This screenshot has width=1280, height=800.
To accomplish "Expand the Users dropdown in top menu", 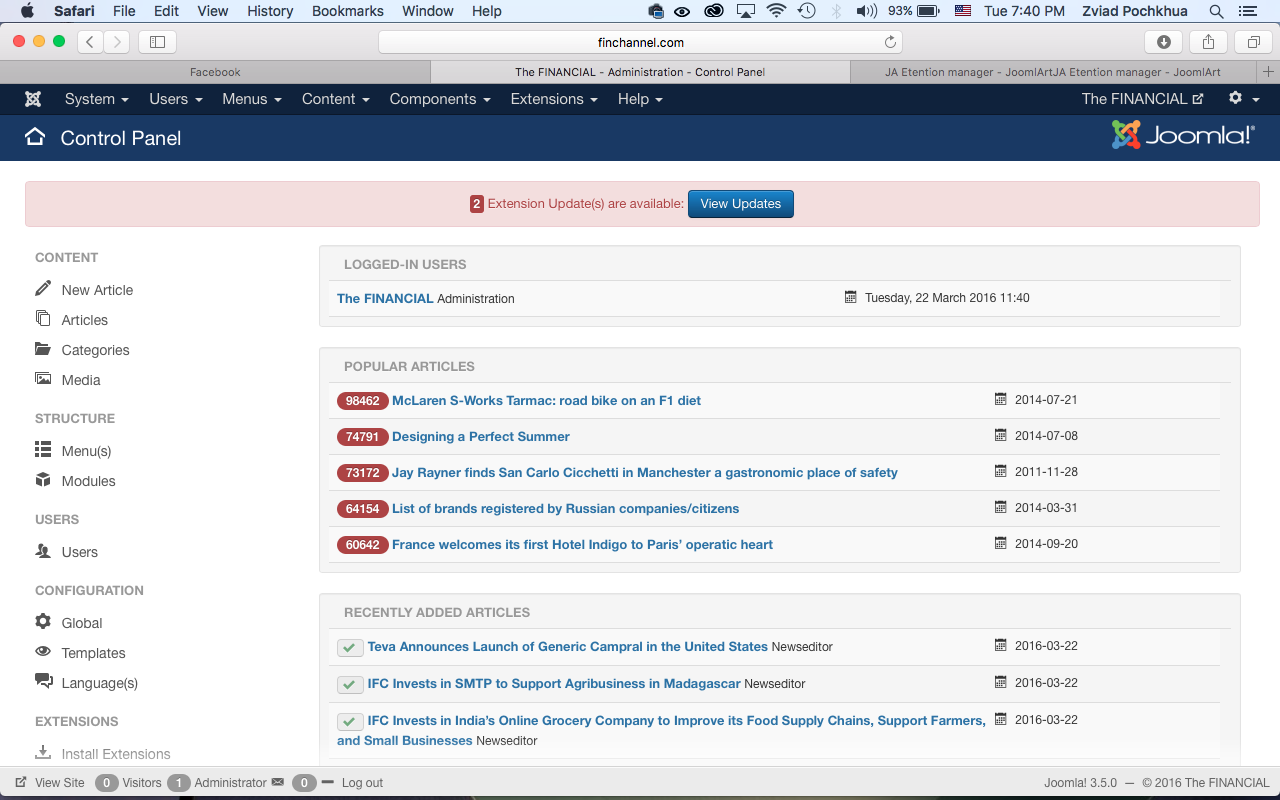I will (176, 99).
